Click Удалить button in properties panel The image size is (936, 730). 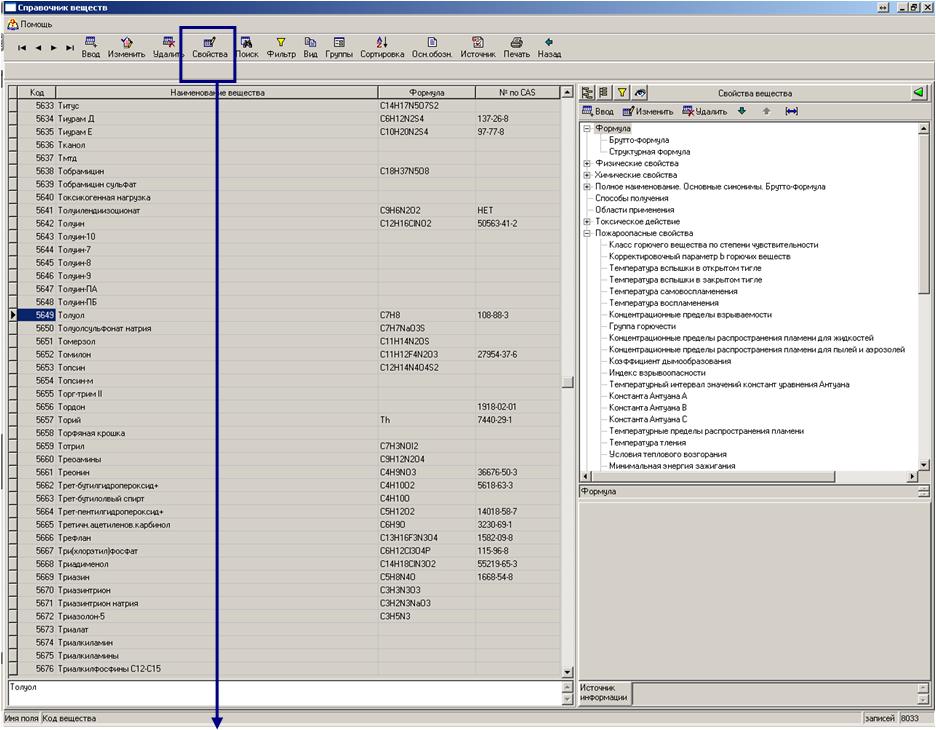pos(705,112)
